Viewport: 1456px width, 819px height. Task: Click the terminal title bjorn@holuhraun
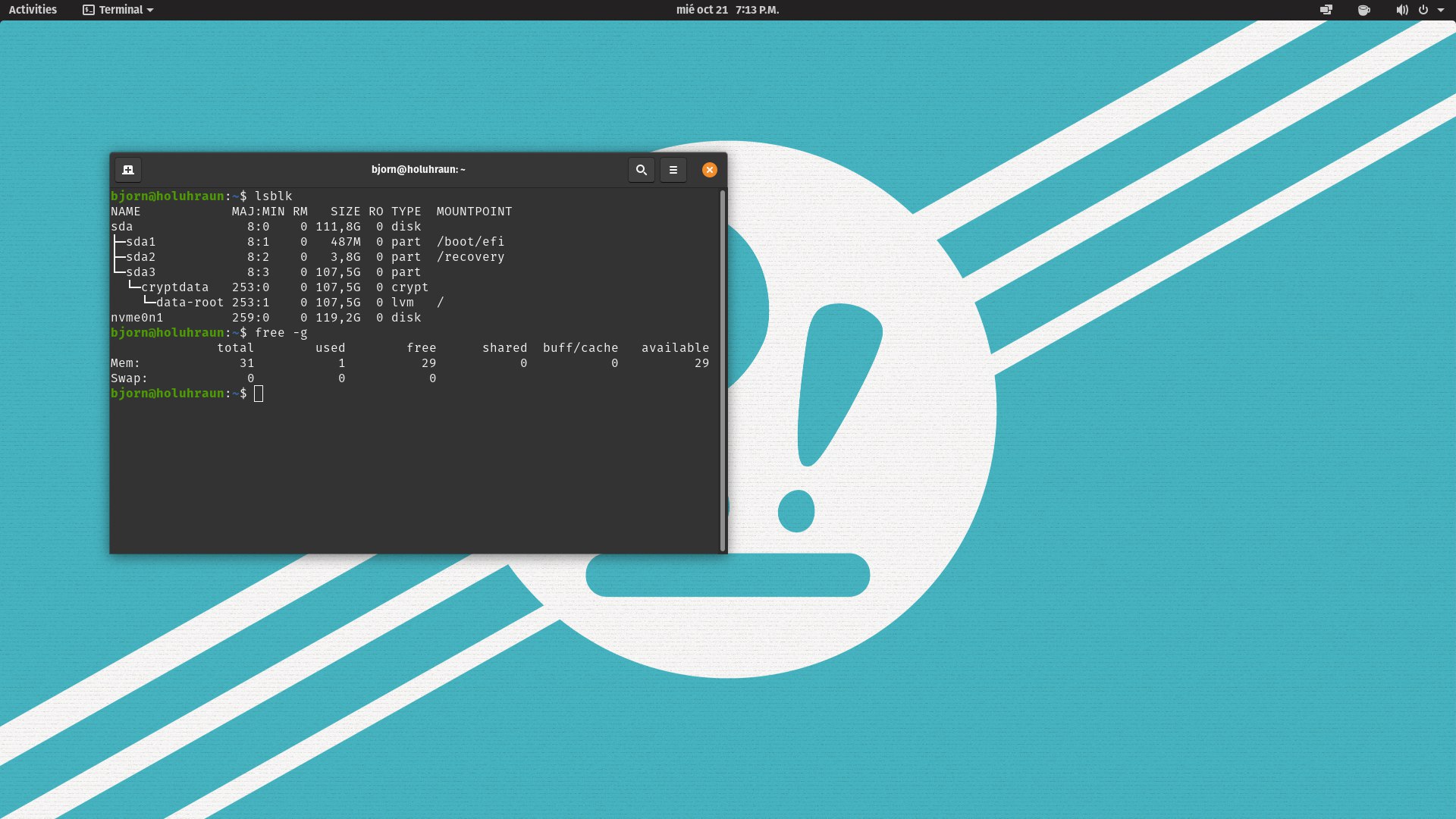tap(419, 170)
